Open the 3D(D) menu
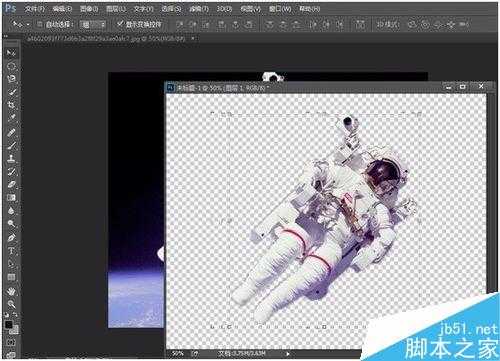This screenshot has width=500, height=361. tap(224, 9)
